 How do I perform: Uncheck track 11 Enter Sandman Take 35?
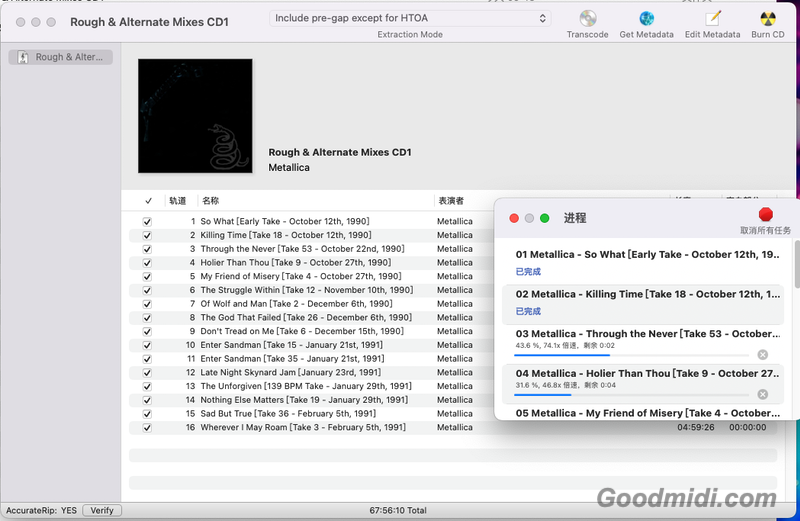pos(147,359)
